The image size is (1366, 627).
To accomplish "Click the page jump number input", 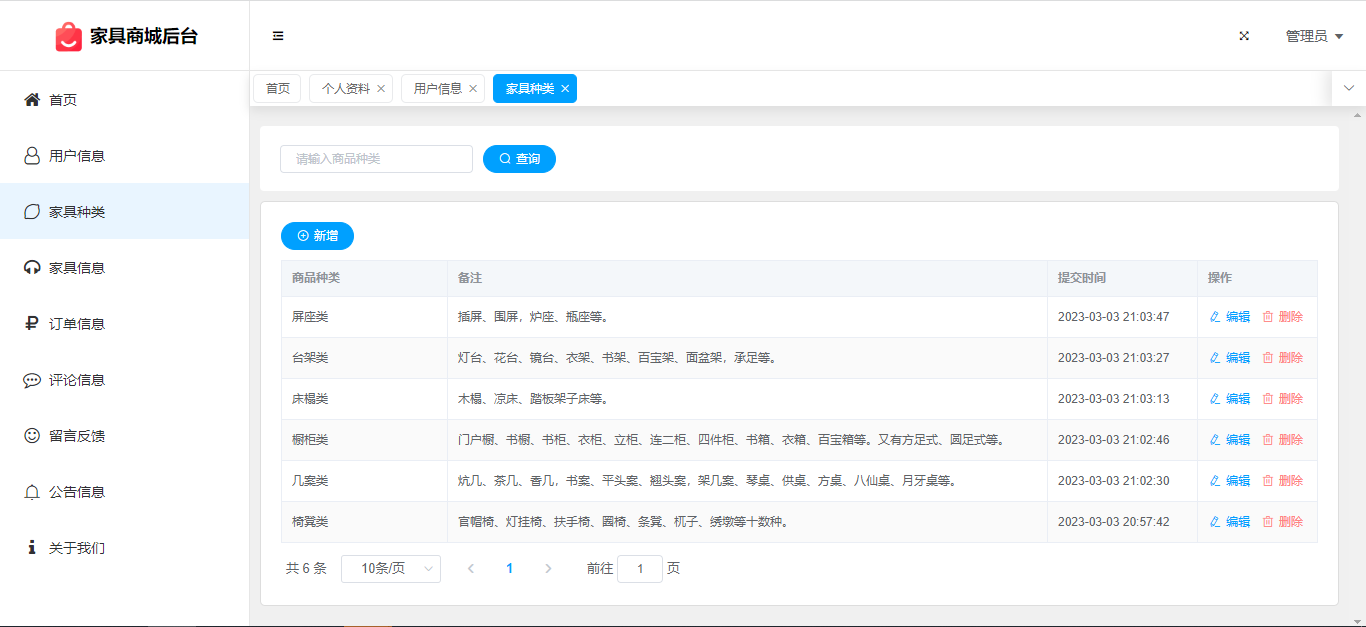I will tap(640, 569).
